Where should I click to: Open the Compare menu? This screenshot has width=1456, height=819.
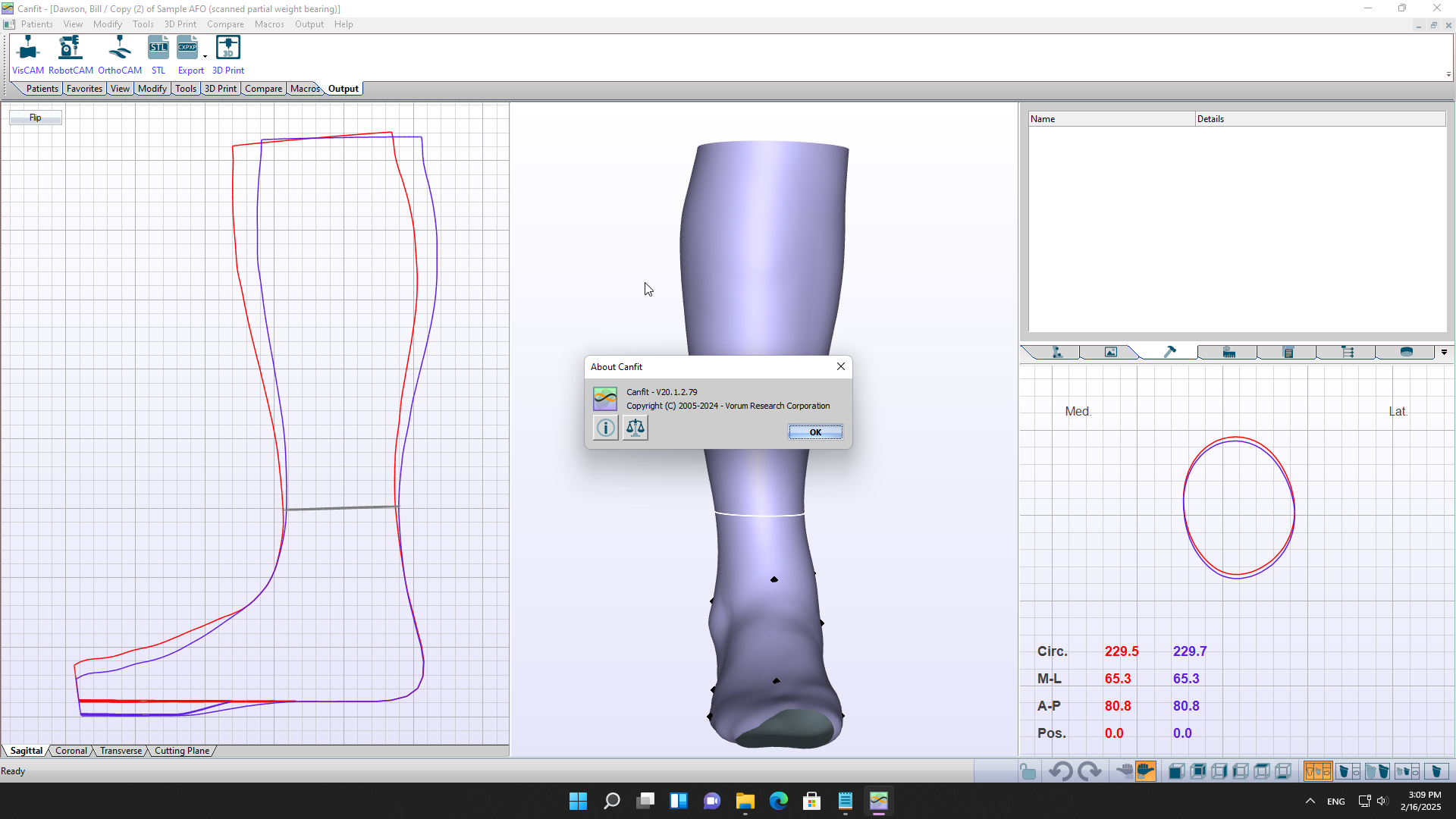click(x=225, y=24)
